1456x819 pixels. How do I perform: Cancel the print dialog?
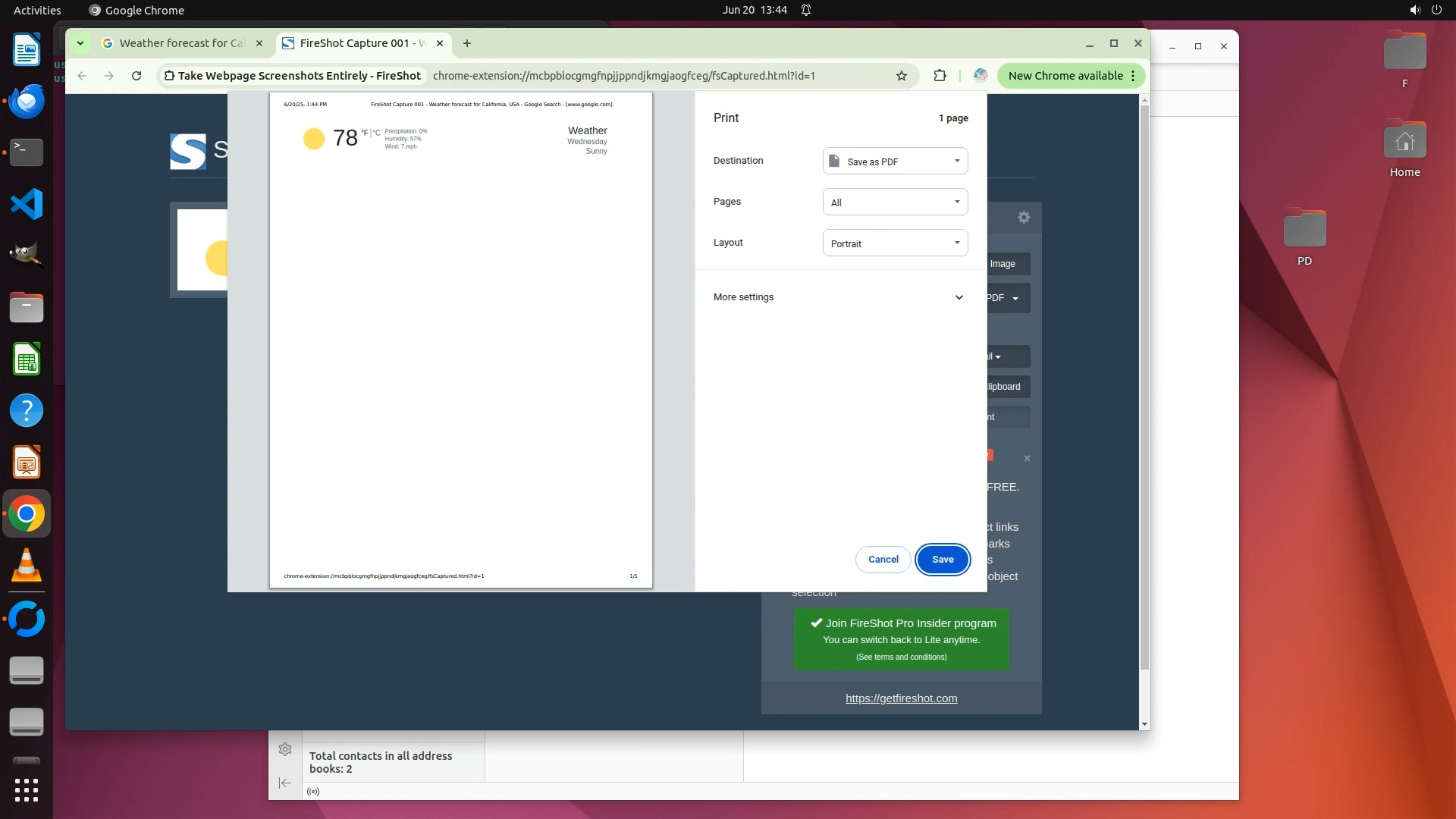[x=883, y=560]
